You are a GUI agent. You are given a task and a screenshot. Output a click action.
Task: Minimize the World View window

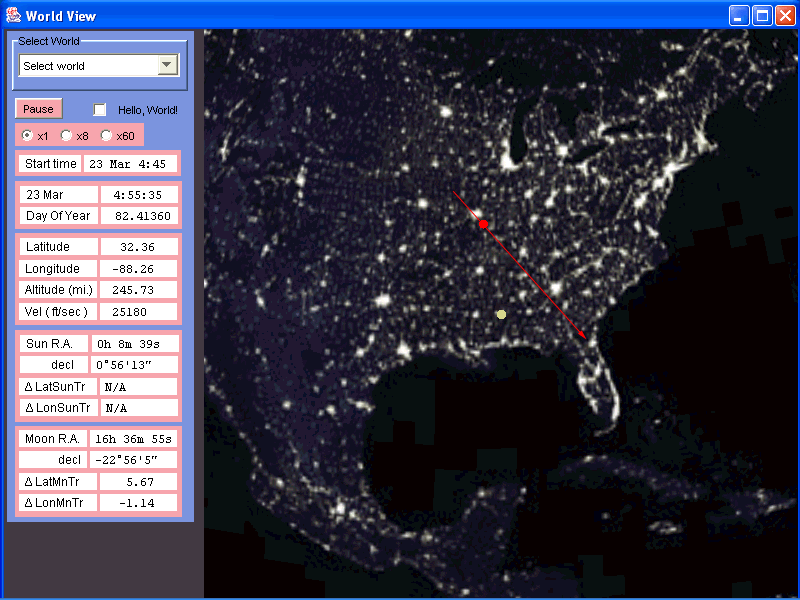coord(739,15)
